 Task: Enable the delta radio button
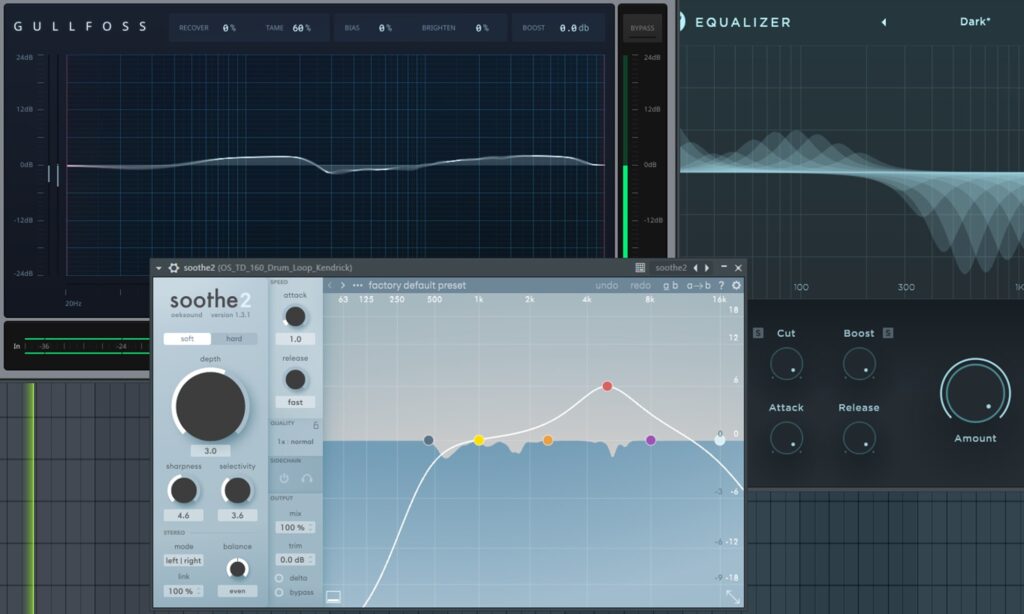click(x=280, y=578)
